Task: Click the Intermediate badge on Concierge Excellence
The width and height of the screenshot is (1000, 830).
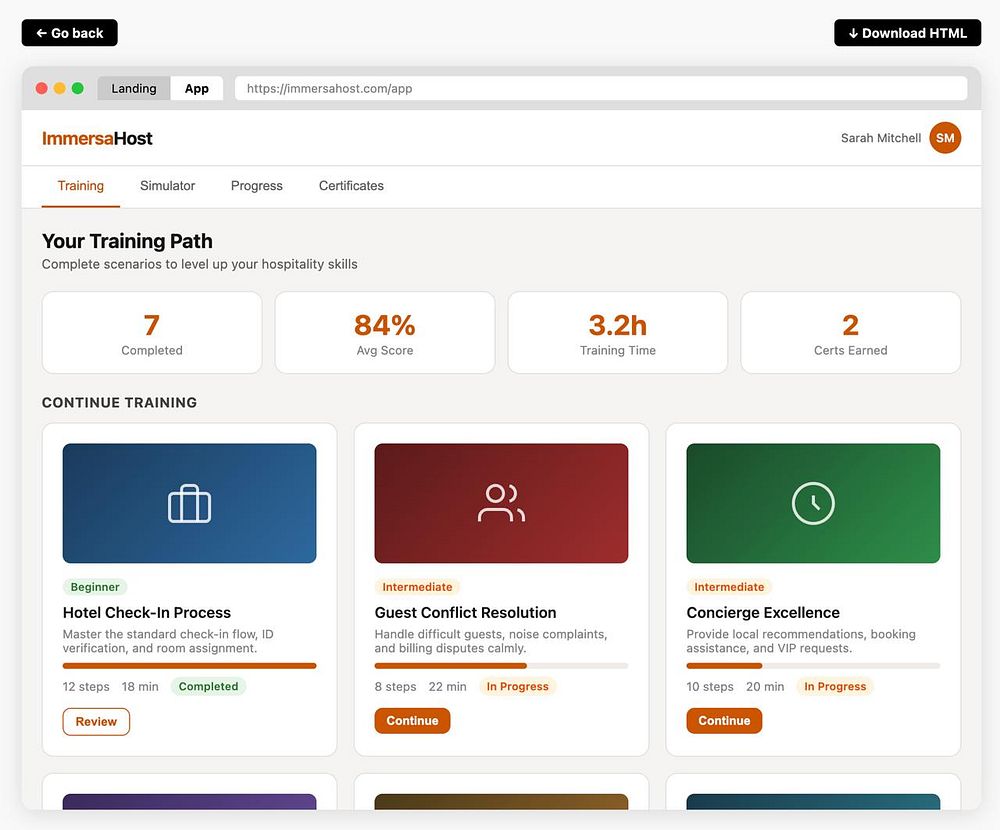Action: coord(729,587)
